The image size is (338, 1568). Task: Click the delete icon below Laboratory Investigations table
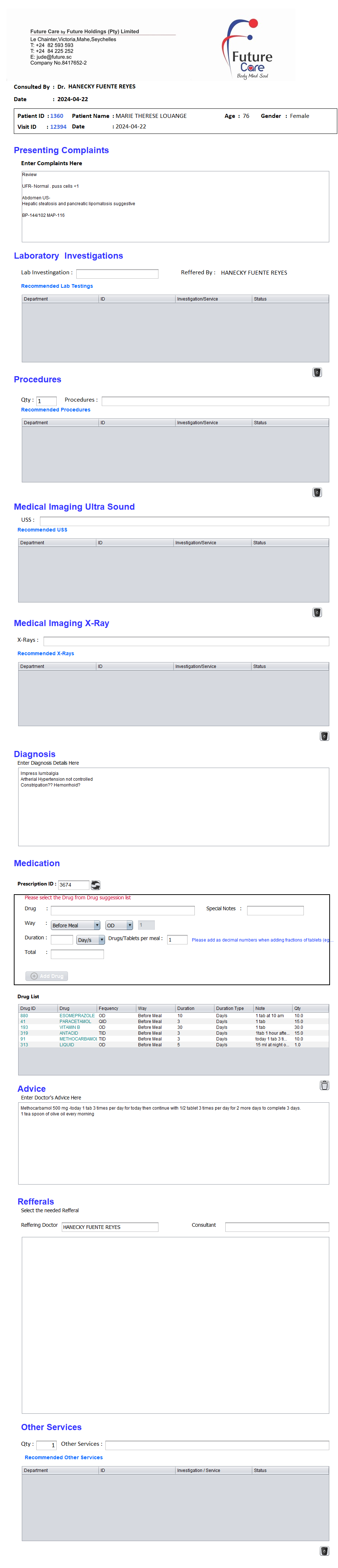click(317, 373)
